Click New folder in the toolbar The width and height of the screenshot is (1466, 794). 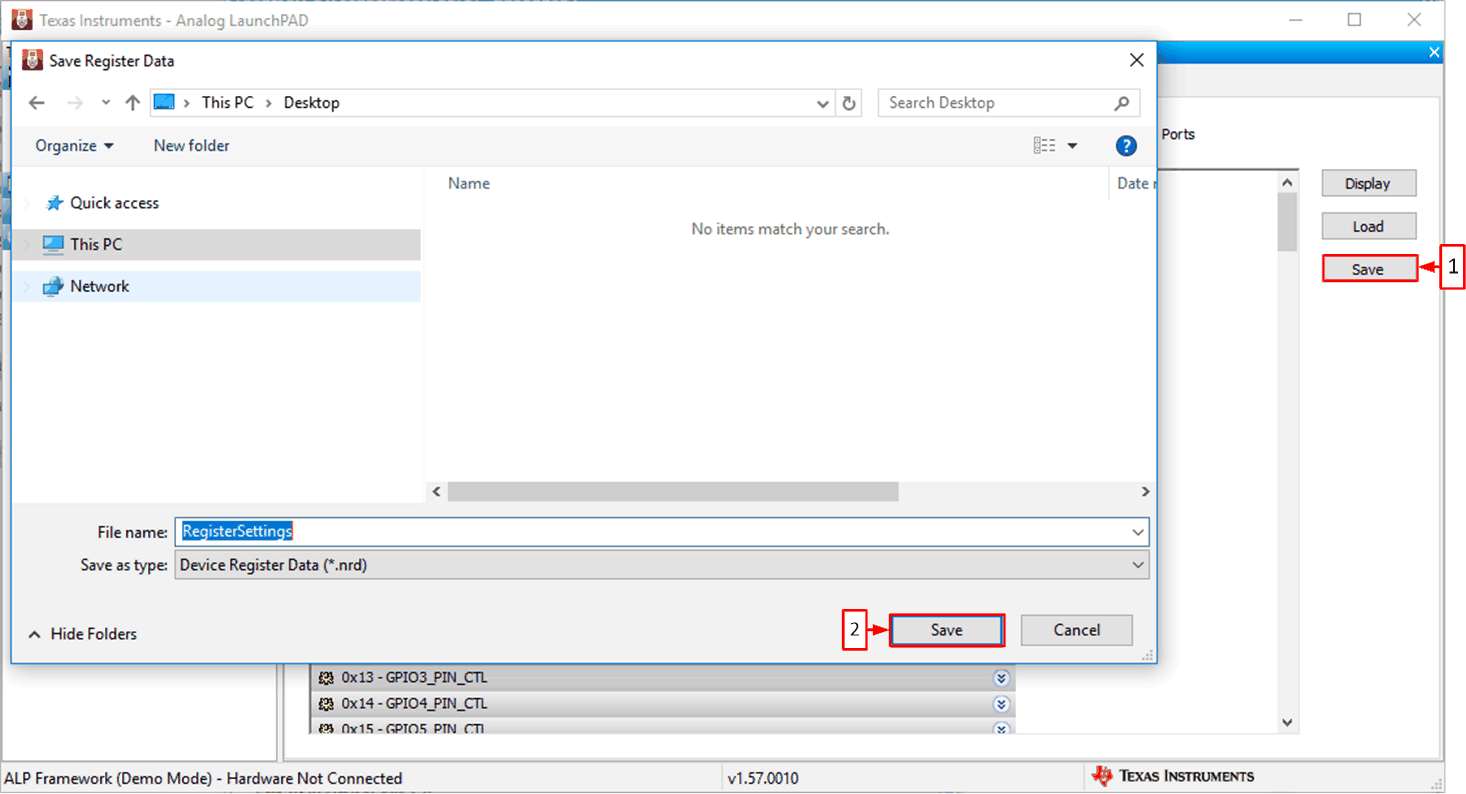point(191,146)
